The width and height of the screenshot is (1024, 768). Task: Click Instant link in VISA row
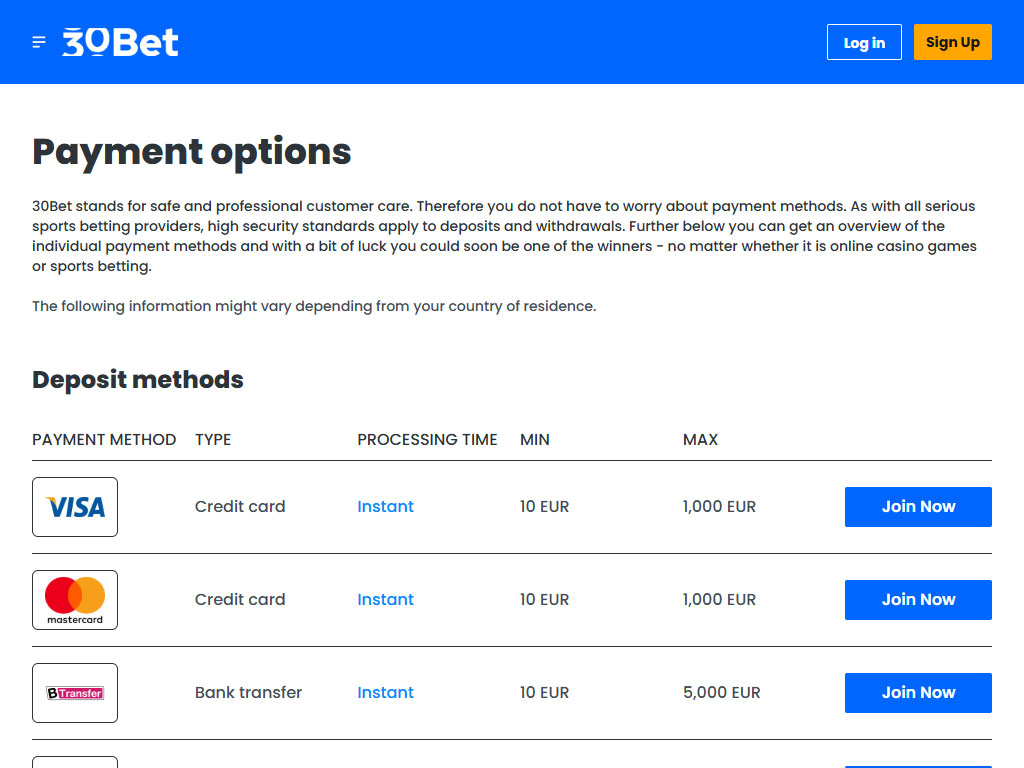(385, 507)
